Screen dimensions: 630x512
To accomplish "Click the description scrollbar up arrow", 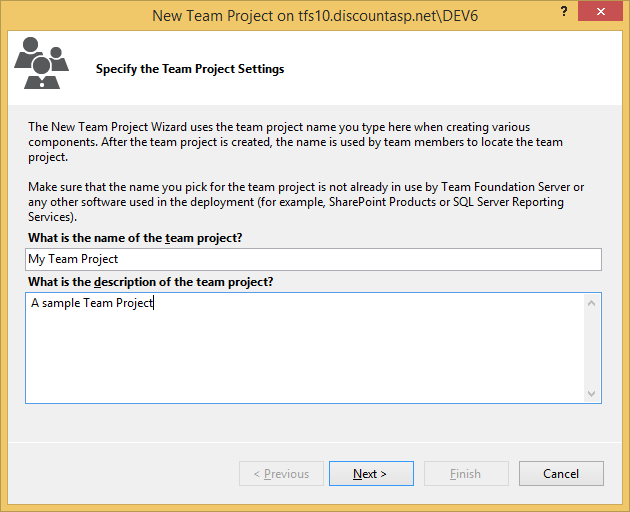I will [x=591, y=303].
